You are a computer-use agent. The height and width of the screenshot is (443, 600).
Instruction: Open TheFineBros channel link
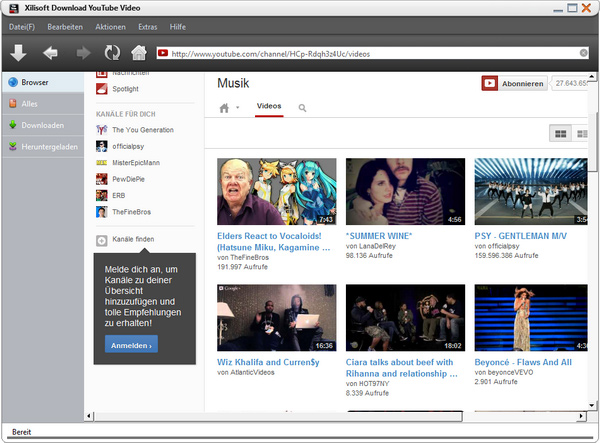(x=131, y=212)
